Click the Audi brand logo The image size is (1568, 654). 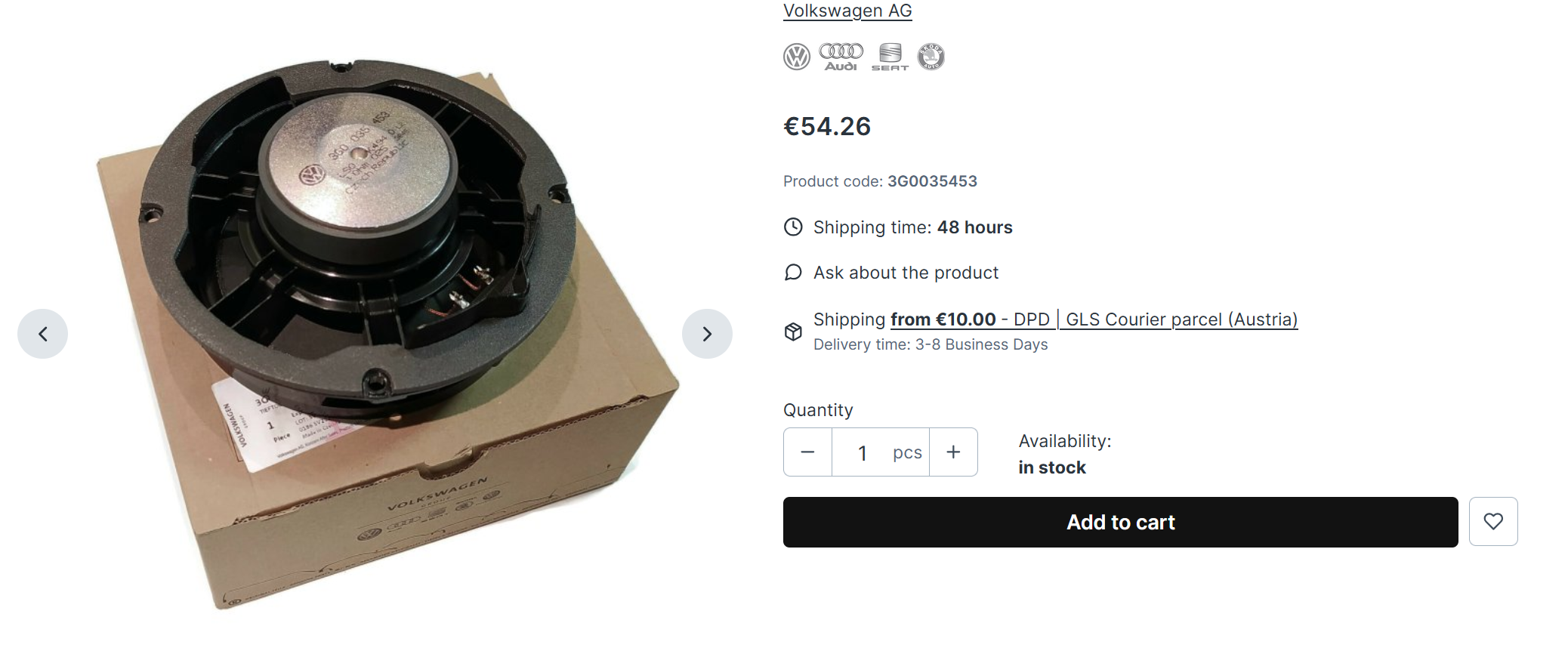pyautogui.click(x=841, y=57)
